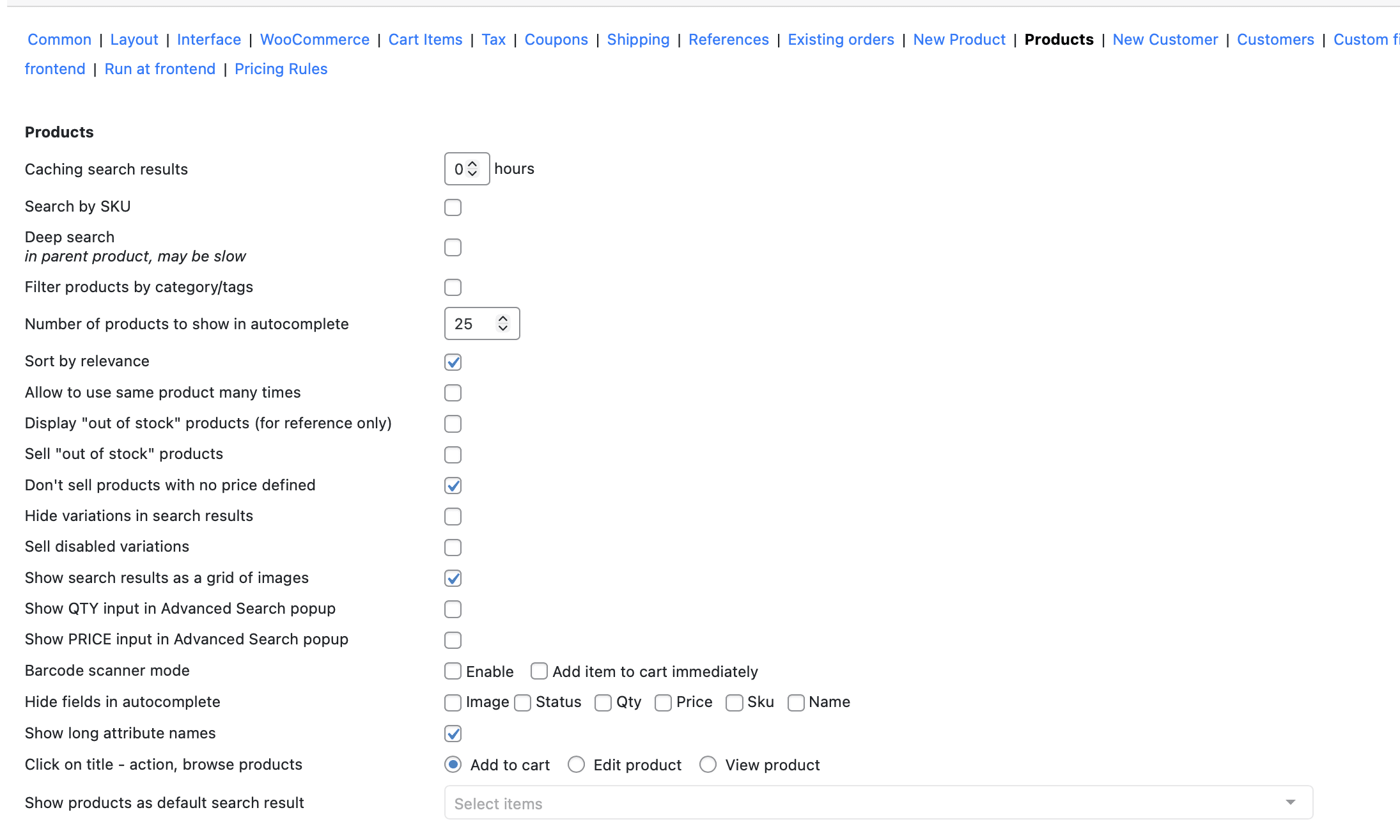Uncheck Sort by relevance
The width and height of the screenshot is (1400, 840).
453,362
